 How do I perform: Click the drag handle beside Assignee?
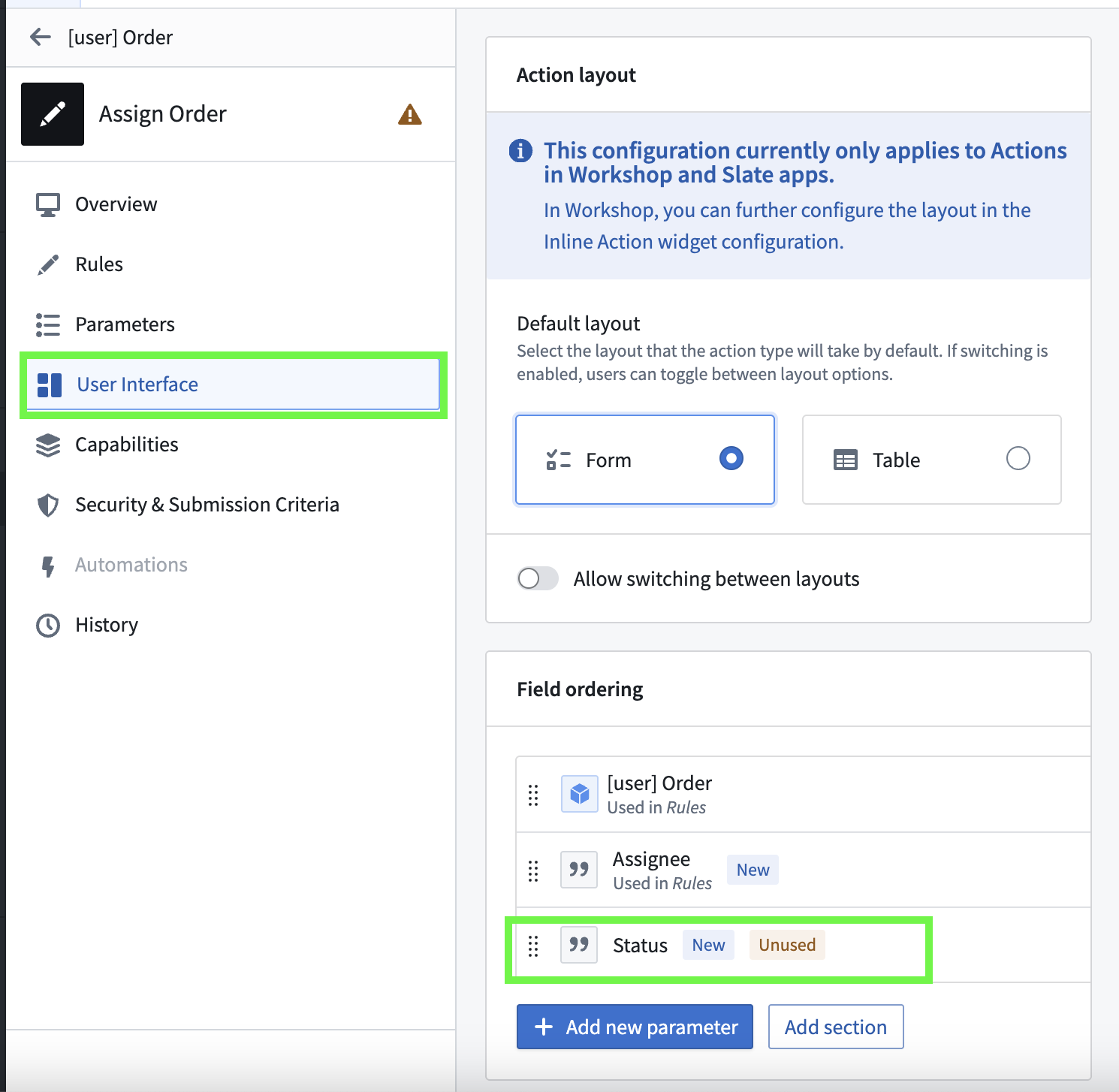tap(533, 870)
